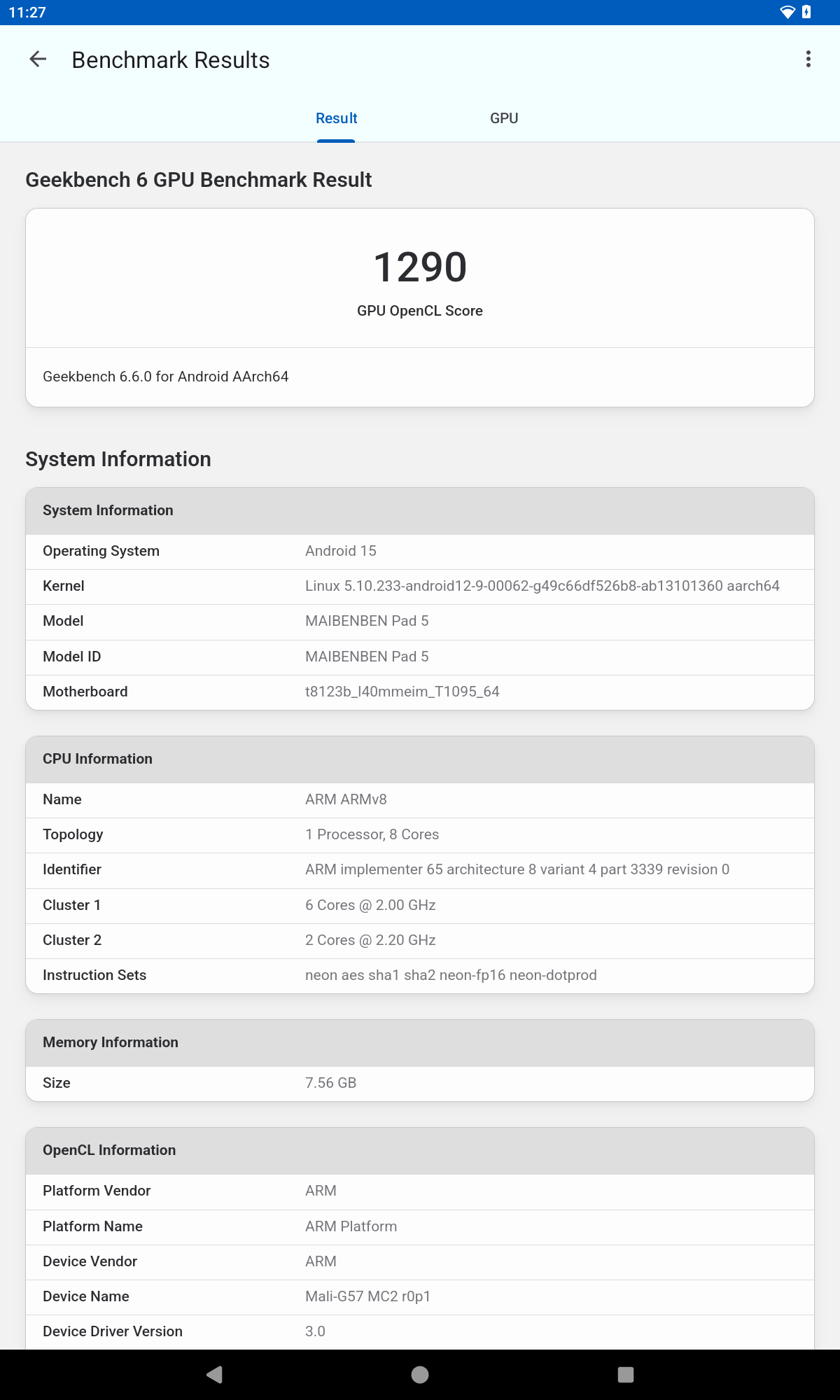840x1400 pixels.
Task: Tap the Kernel row label
Action: point(64,586)
